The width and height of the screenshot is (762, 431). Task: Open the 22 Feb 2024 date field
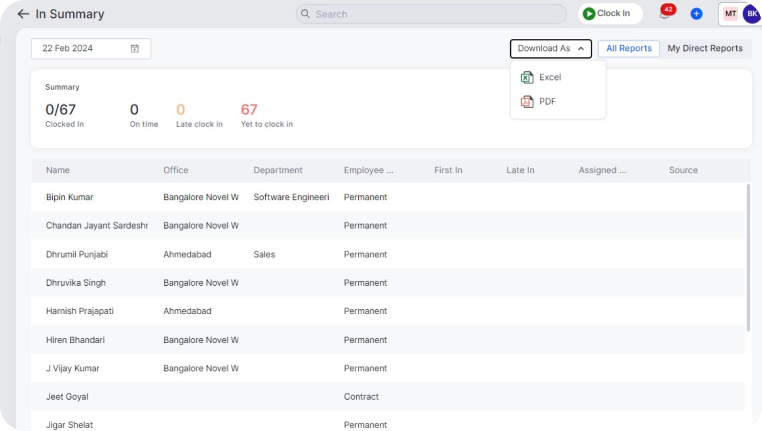(91, 49)
